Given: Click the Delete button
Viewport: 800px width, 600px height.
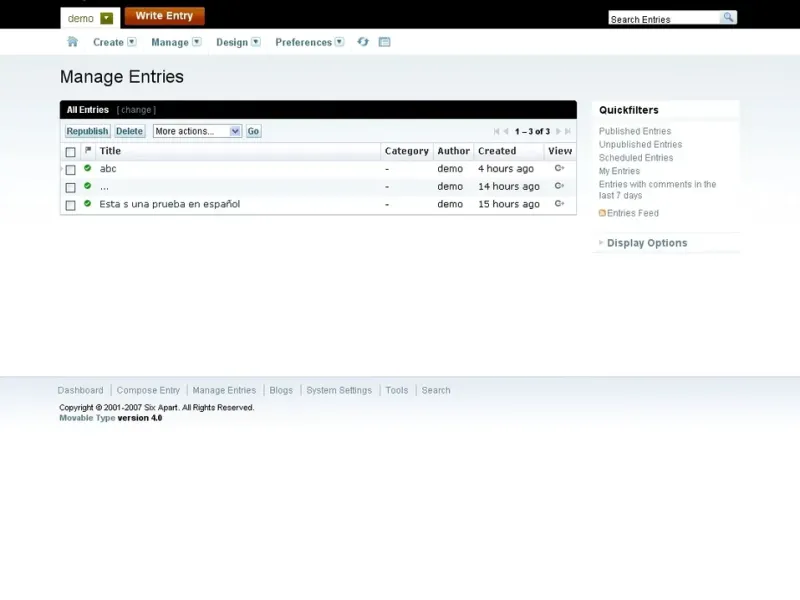Looking at the screenshot, I should click(x=129, y=131).
